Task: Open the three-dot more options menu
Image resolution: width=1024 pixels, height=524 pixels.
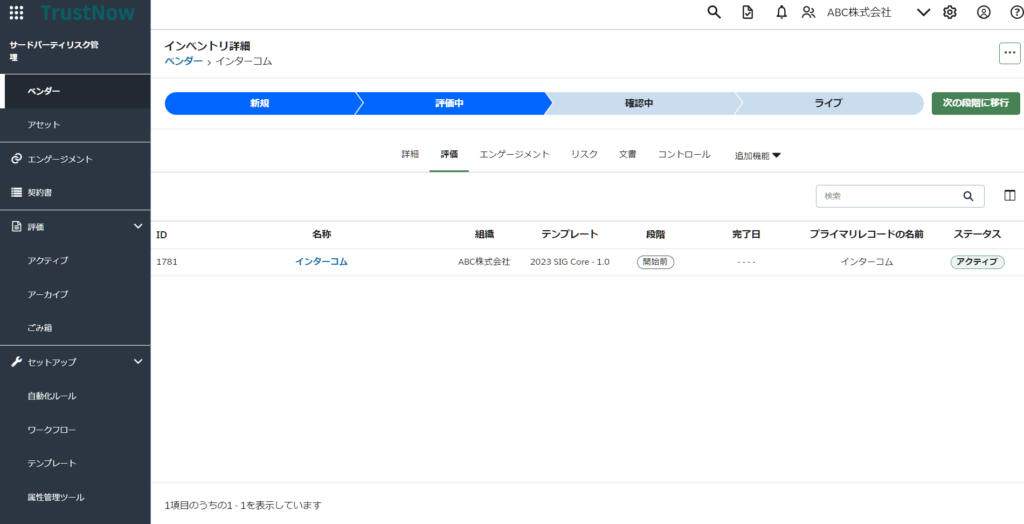Action: 1009,54
